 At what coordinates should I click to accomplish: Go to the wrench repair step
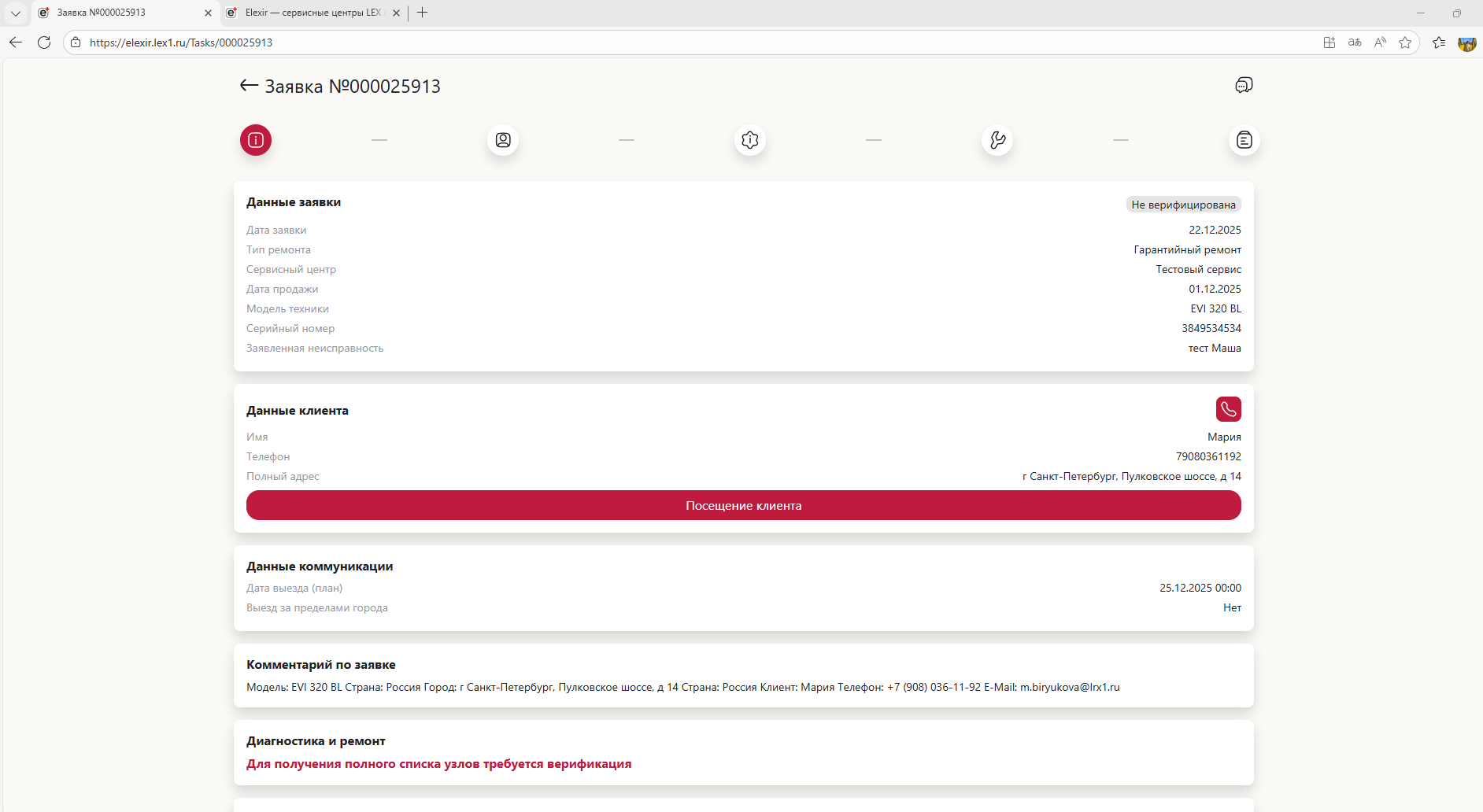click(997, 140)
